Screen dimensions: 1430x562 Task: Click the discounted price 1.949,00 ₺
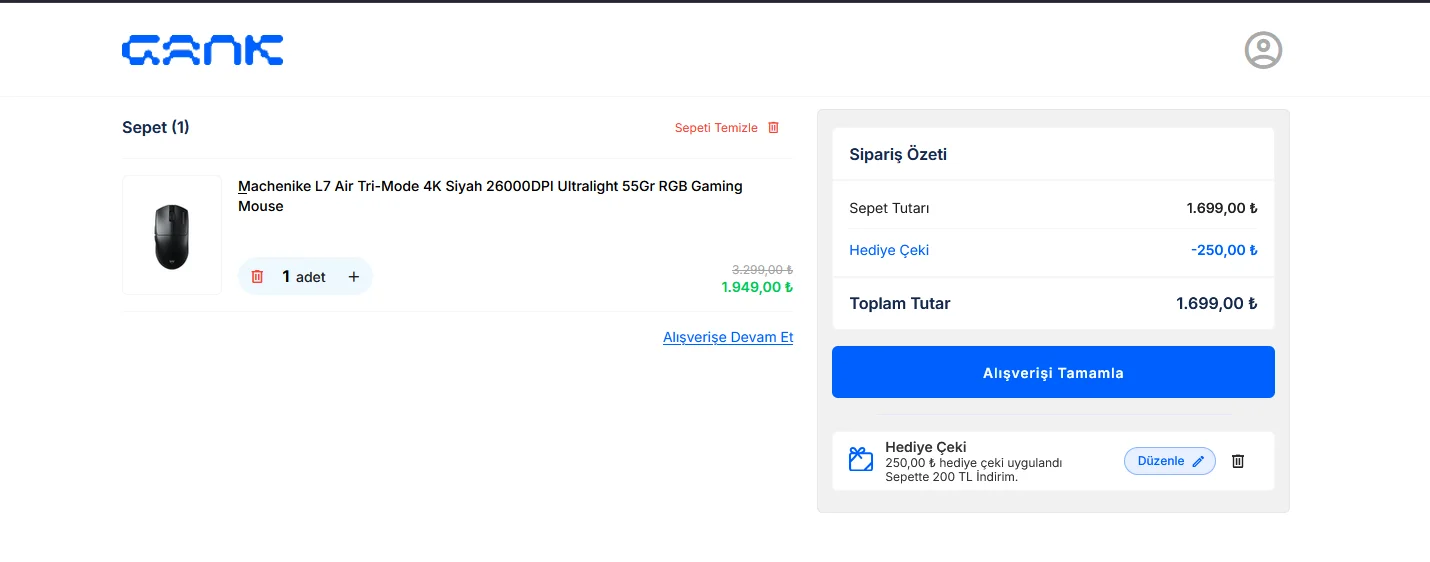coord(757,287)
